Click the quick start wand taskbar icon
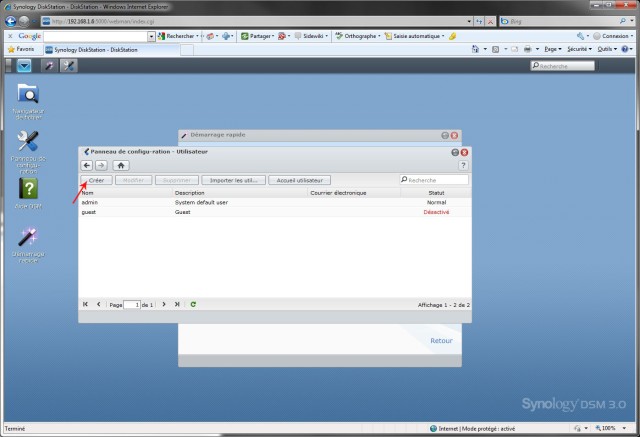The width and height of the screenshot is (640, 437). [49, 65]
